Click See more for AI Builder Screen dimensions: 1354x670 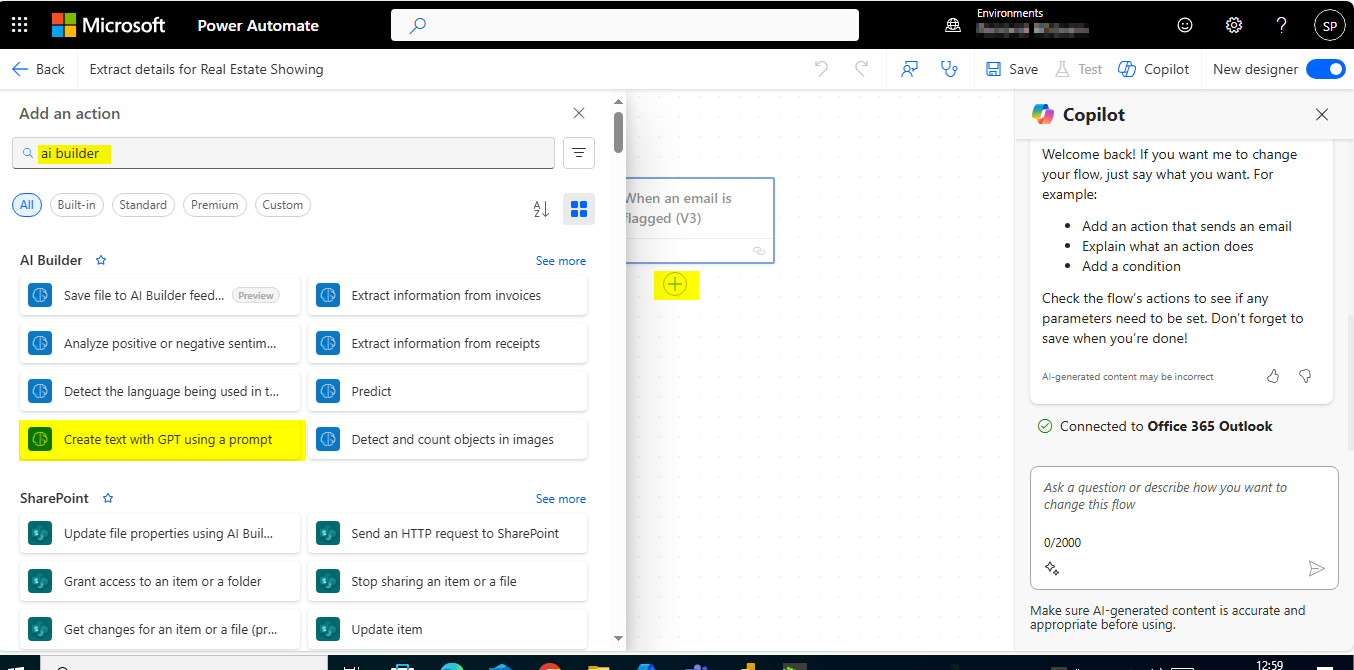pos(561,261)
